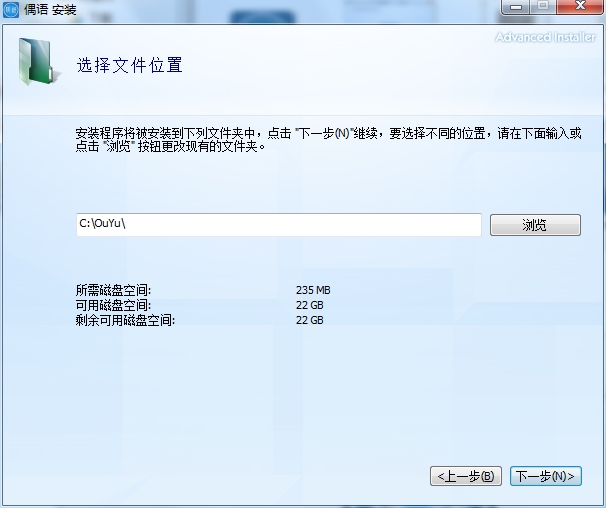This screenshot has height=508, width=606.
Task: Click the C:\OuYu\ install path field
Action: pyautogui.click(x=279, y=224)
